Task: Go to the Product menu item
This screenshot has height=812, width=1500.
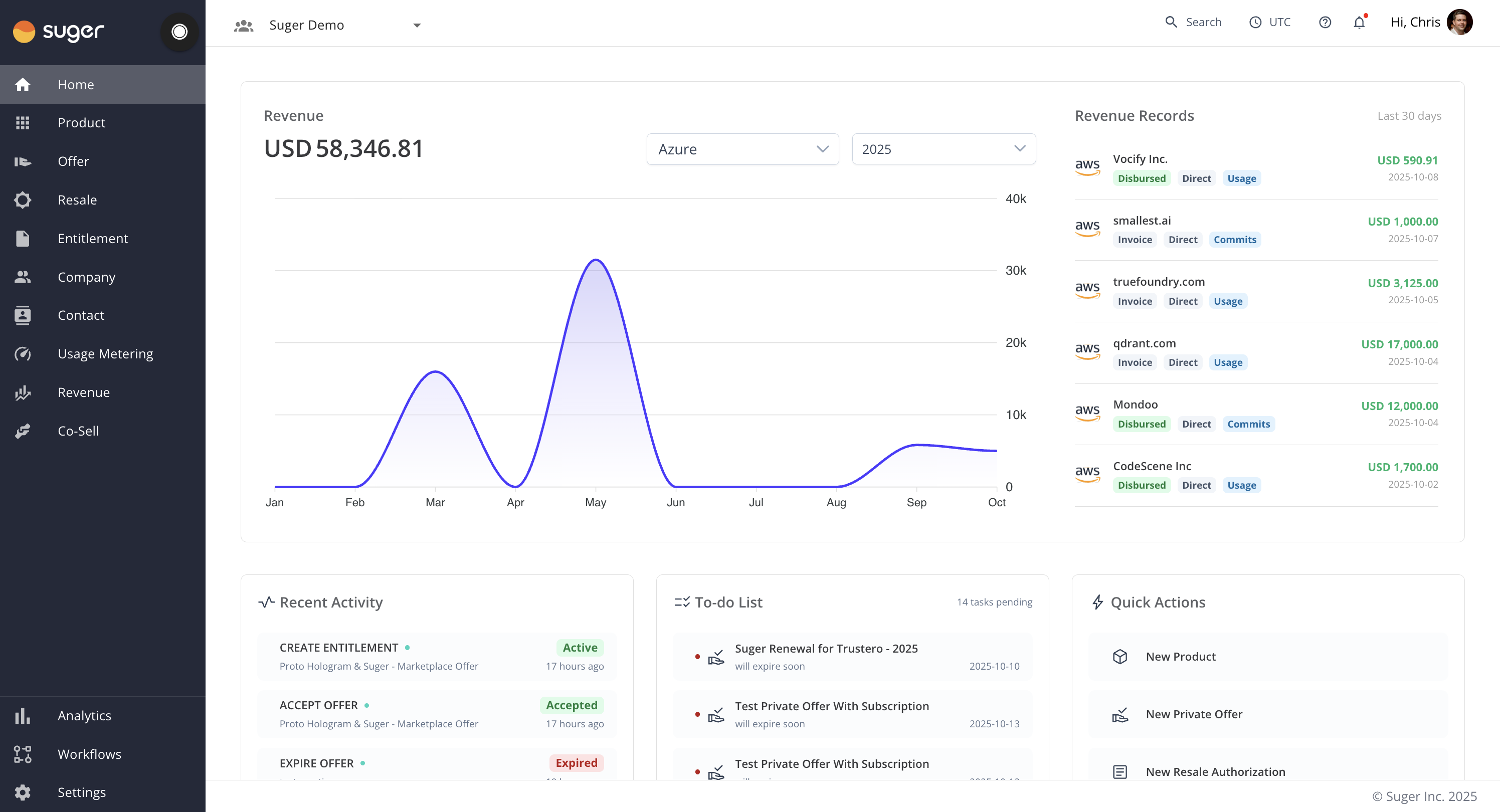Action: coord(82,123)
